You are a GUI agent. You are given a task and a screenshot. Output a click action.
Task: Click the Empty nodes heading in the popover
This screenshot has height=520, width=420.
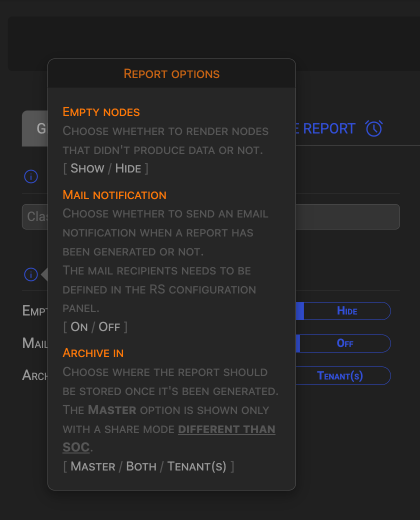click(x=101, y=112)
